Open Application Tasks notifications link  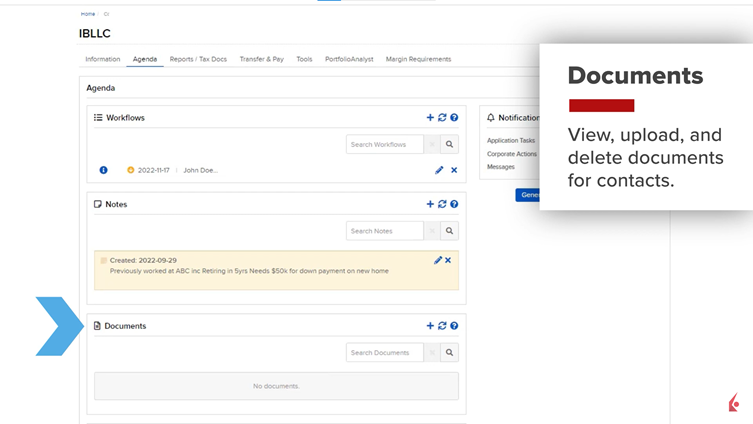[x=511, y=141]
